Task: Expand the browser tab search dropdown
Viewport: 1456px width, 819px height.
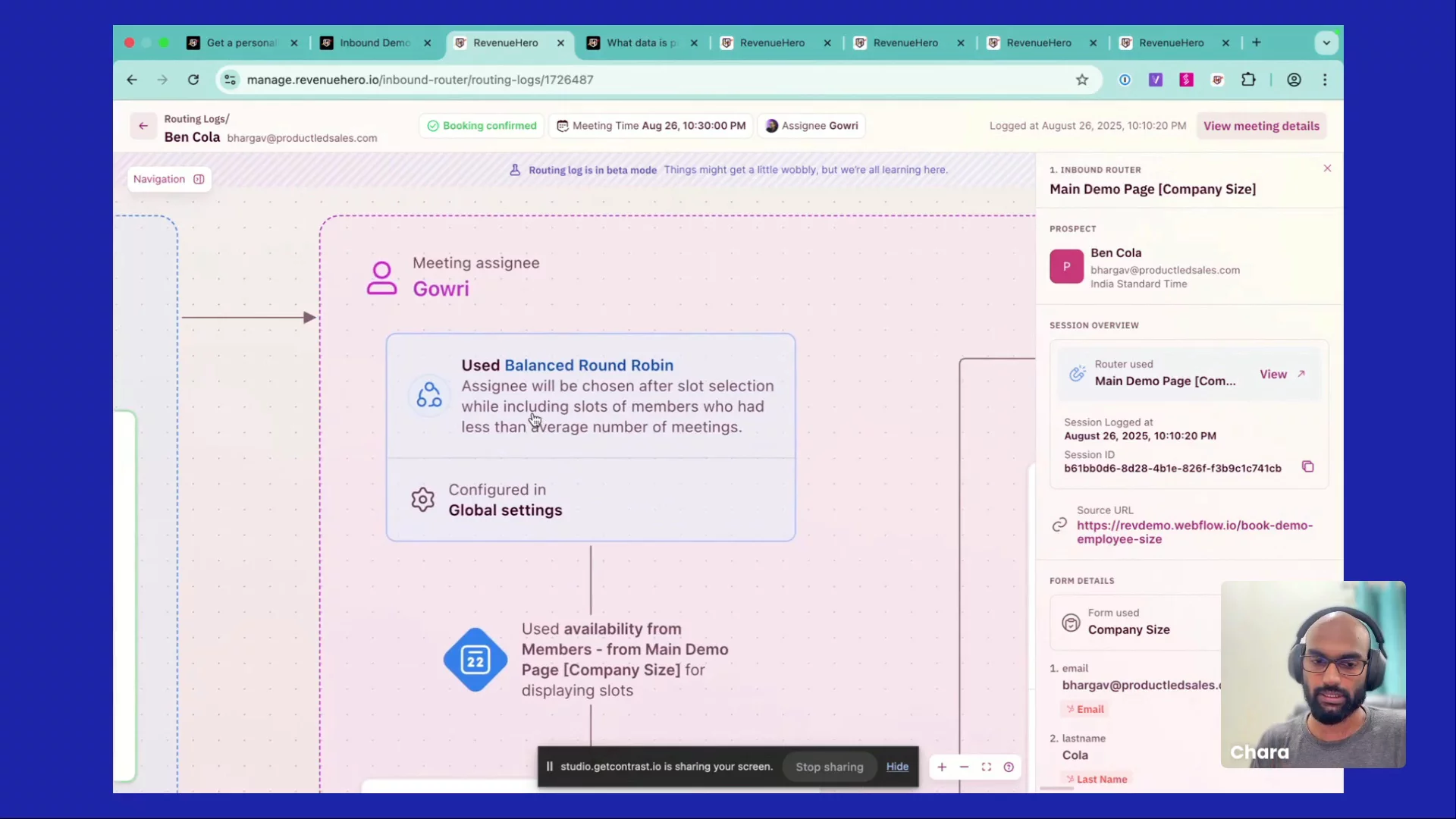Action: [1326, 42]
